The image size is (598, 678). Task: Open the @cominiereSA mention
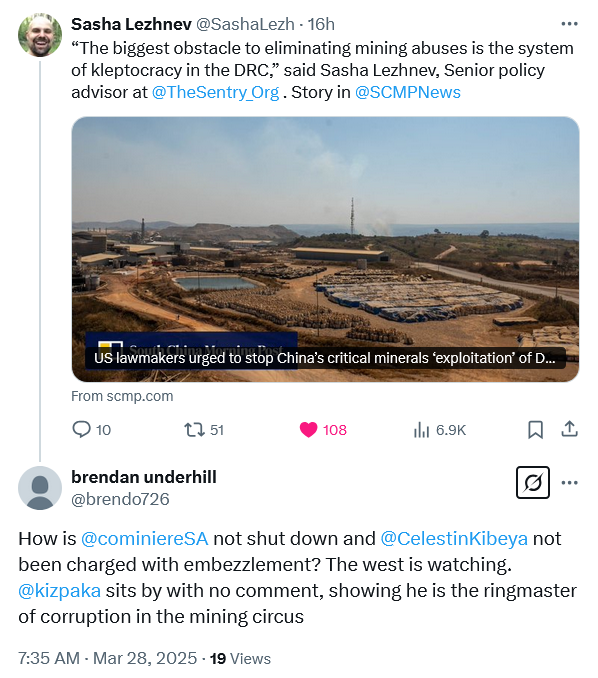tap(144, 539)
